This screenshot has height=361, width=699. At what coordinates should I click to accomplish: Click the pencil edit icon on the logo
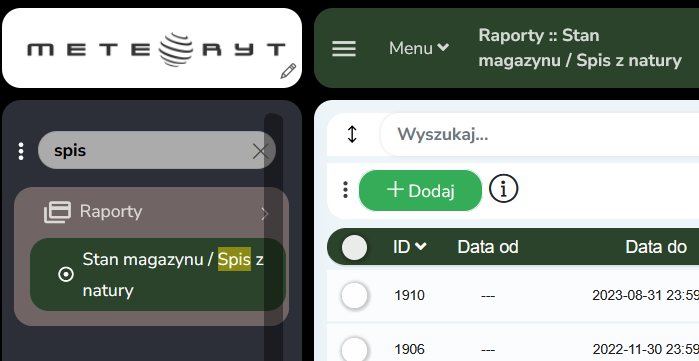[288, 71]
